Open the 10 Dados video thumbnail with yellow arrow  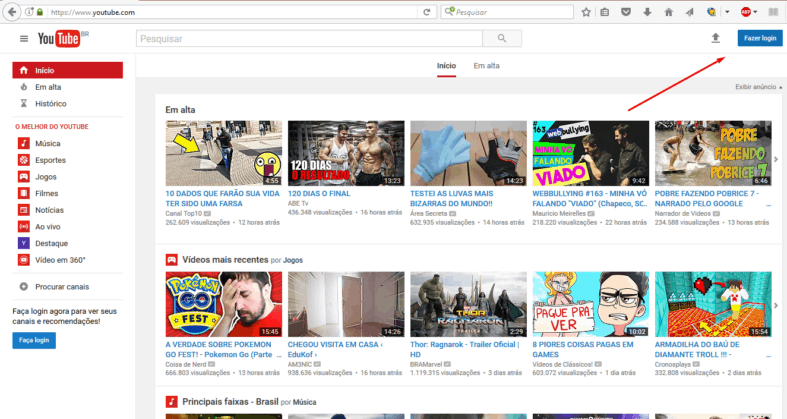click(224, 153)
